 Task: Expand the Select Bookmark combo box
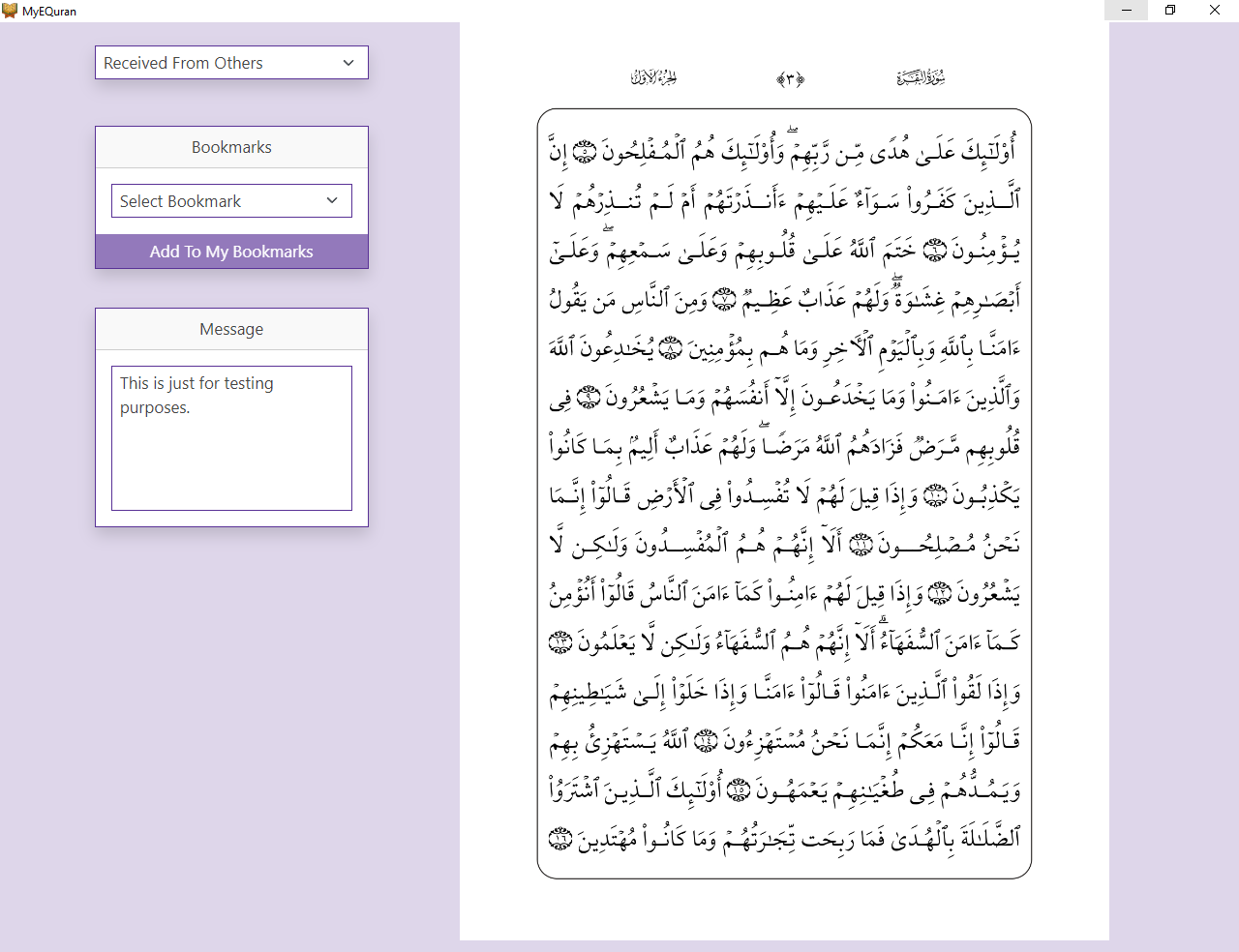tap(231, 201)
